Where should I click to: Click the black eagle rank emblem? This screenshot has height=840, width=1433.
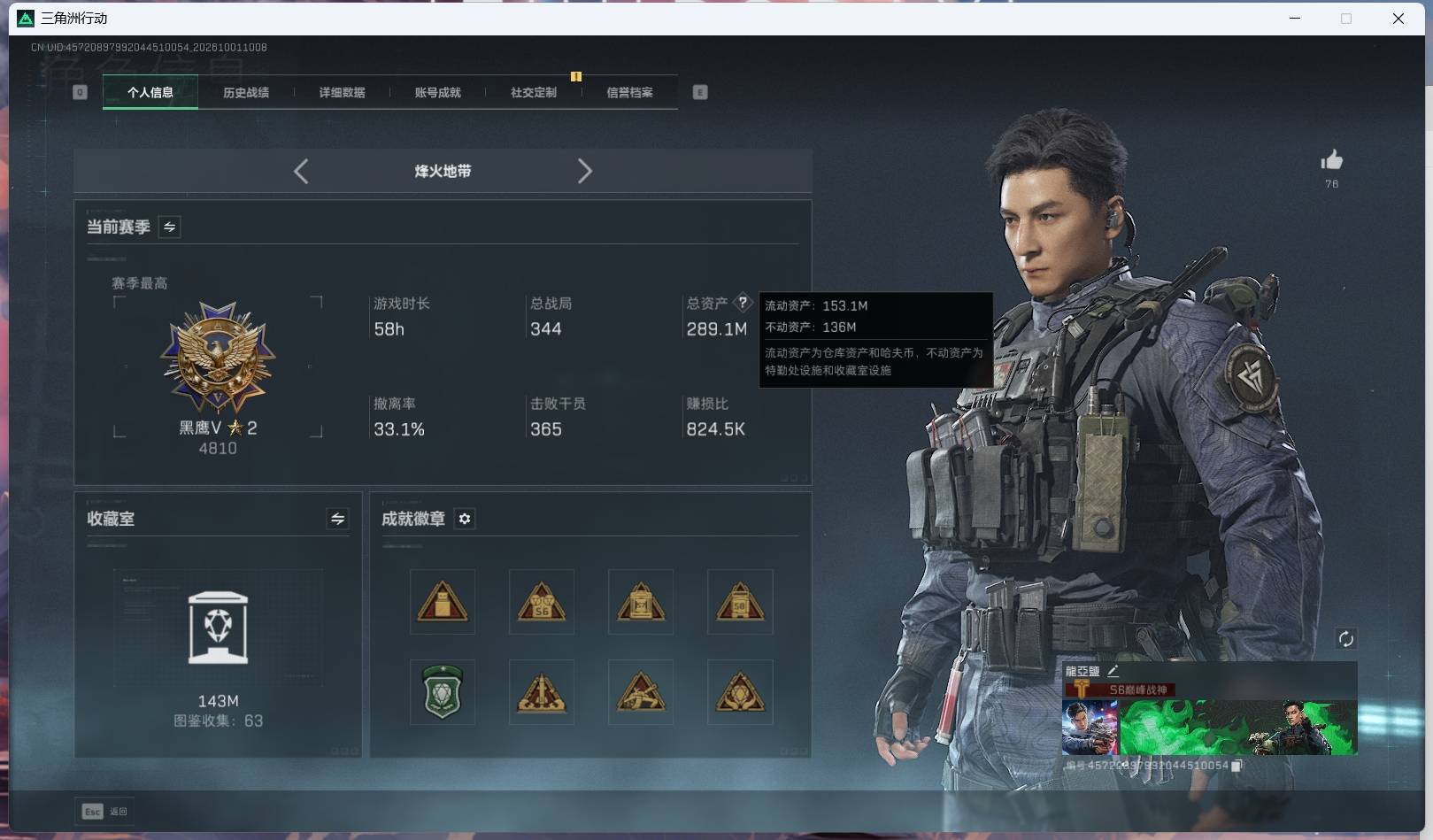218,358
